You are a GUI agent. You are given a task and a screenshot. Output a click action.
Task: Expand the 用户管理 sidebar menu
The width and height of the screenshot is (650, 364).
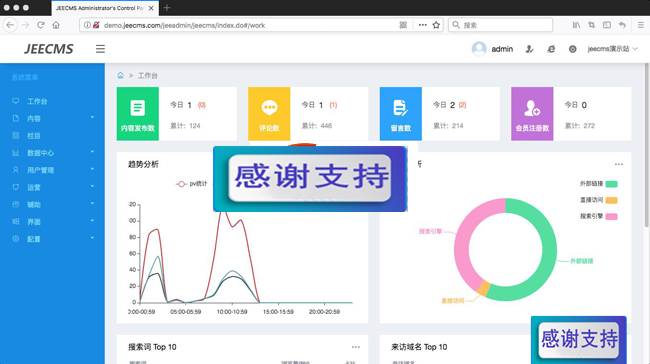[x=52, y=170]
